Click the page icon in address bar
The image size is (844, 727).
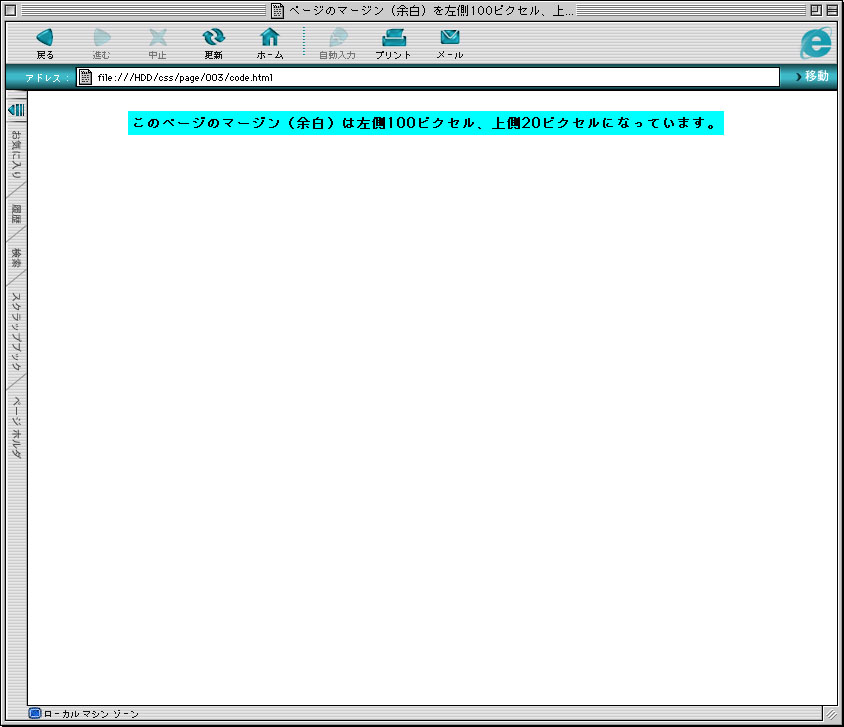[x=85, y=77]
